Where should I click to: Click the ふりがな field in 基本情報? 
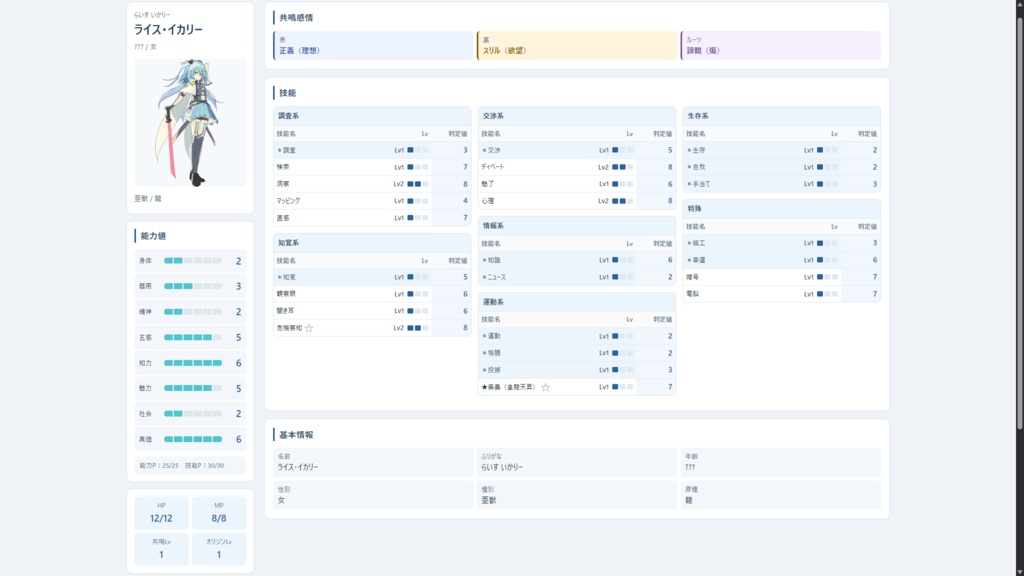point(577,462)
